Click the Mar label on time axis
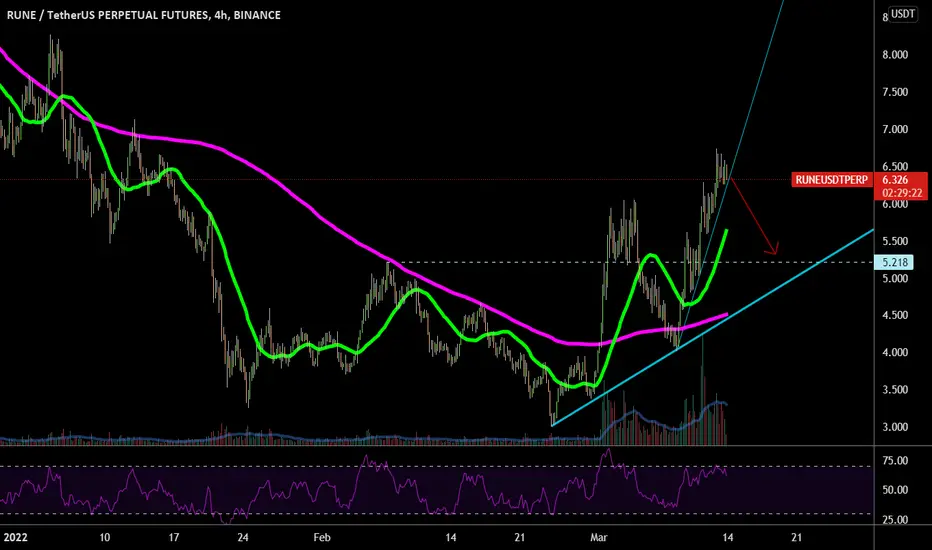Image resolution: width=932 pixels, height=550 pixels. pyautogui.click(x=599, y=538)
